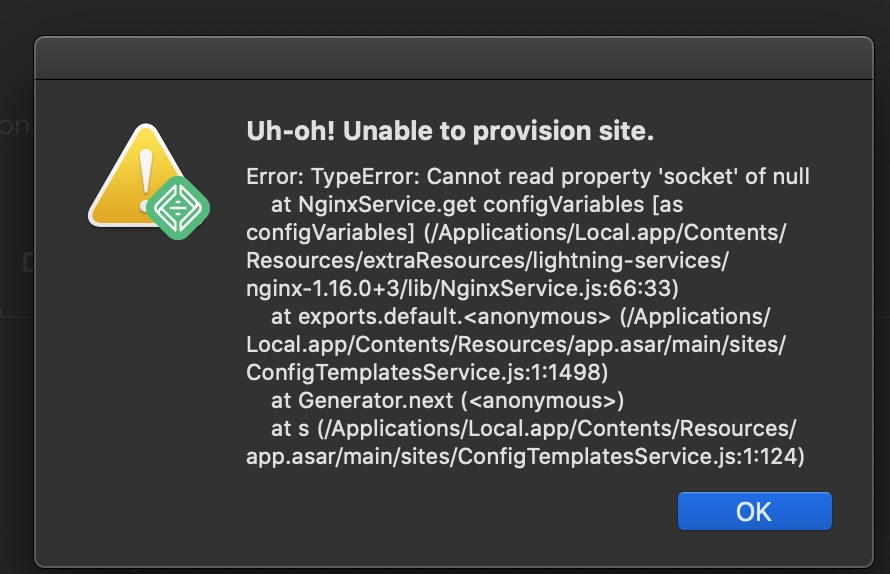890x574 pixels.
Task: Select the 'Uh-oh! Unable to provision site.' heading
Action: pos(450,131)
